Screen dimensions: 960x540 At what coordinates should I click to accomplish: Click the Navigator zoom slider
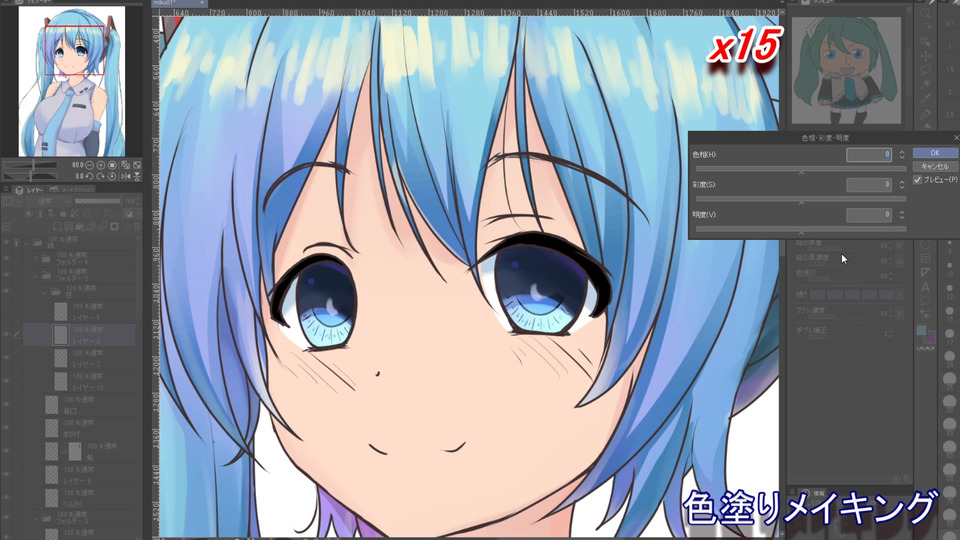[x=31, y=165]
